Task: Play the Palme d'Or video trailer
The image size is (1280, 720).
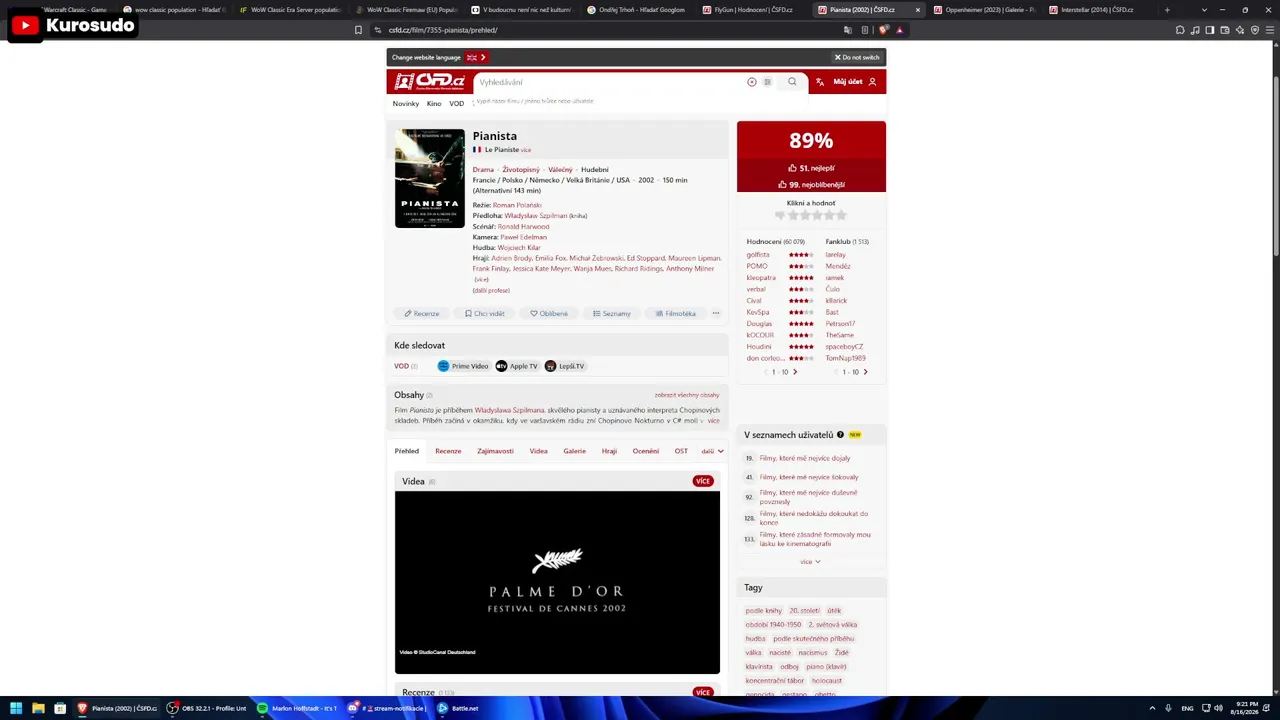Action: (x=557, y=582)
